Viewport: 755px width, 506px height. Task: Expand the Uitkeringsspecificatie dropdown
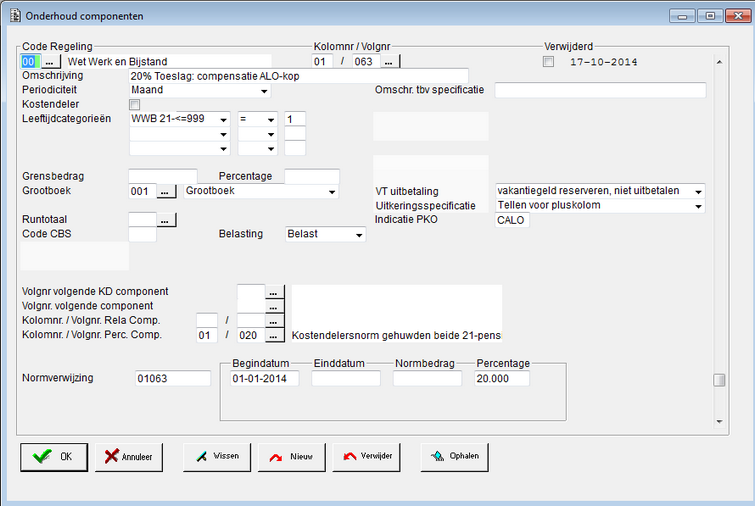[x=698, y=206]
